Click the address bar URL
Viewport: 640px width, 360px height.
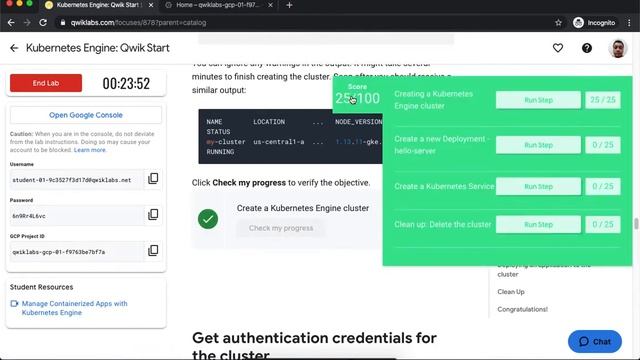138,23
